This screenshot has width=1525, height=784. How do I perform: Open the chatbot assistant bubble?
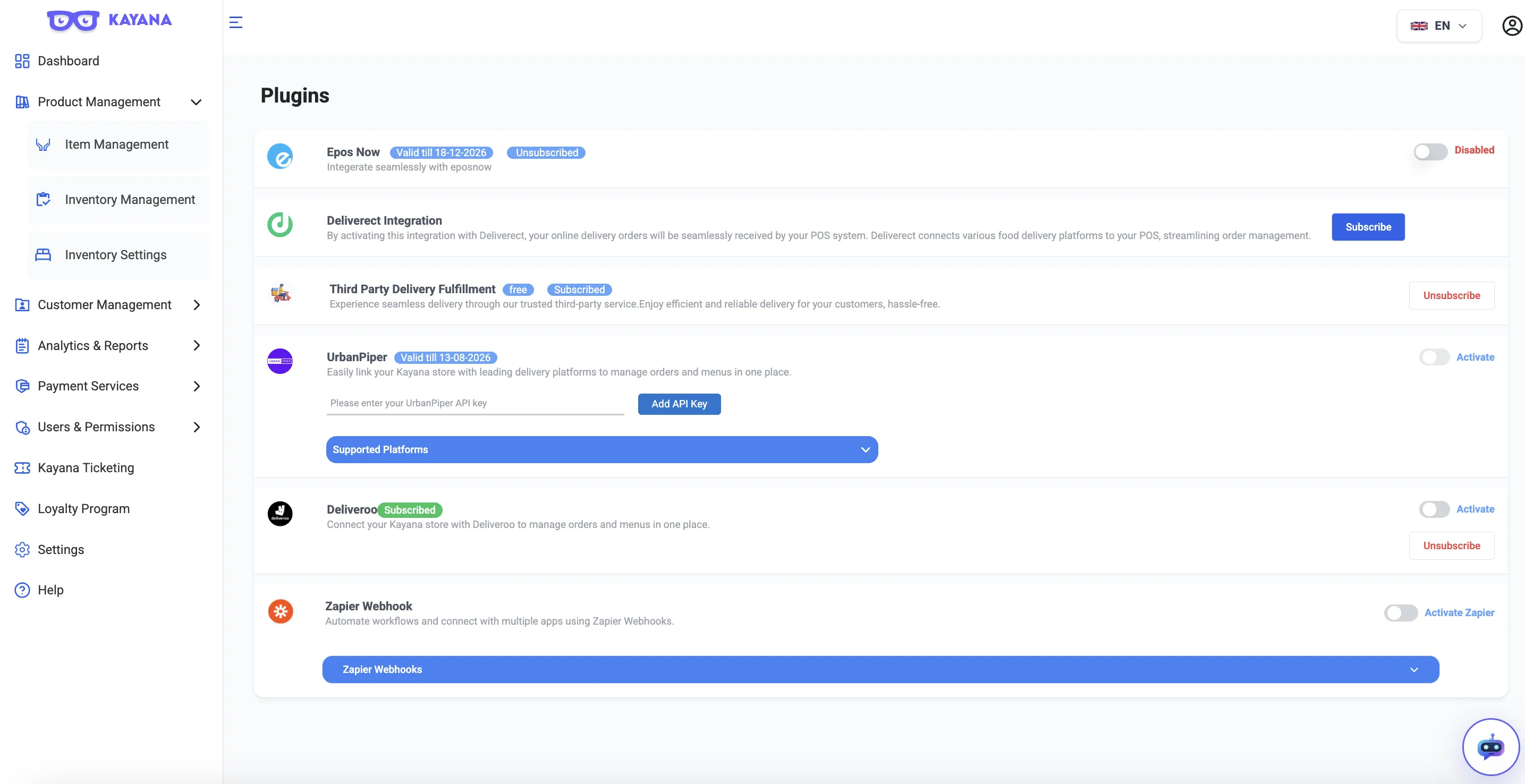pos(1490,747)
